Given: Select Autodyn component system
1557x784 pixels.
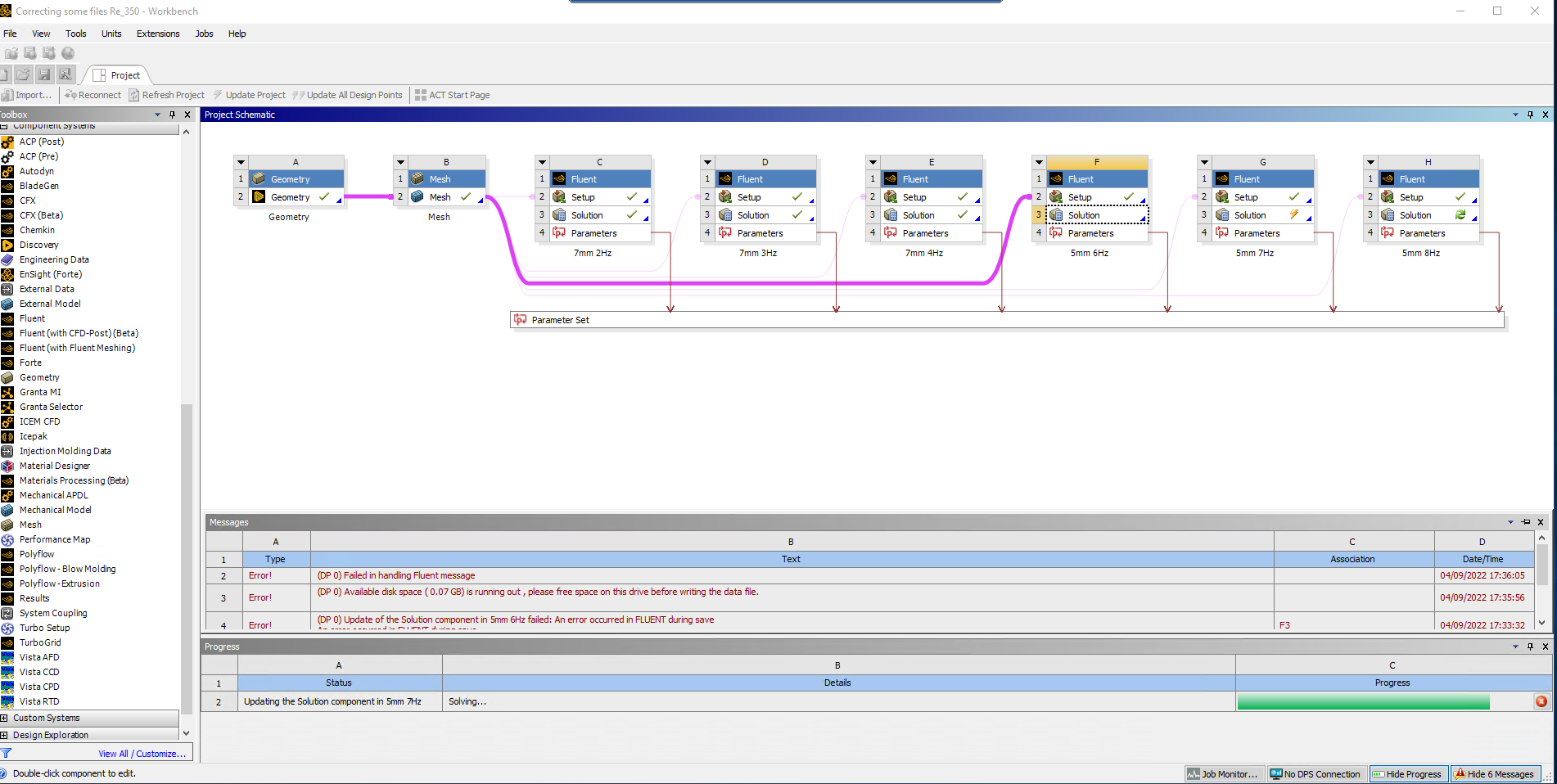Looking at the screenshot, I should point(37,171).
